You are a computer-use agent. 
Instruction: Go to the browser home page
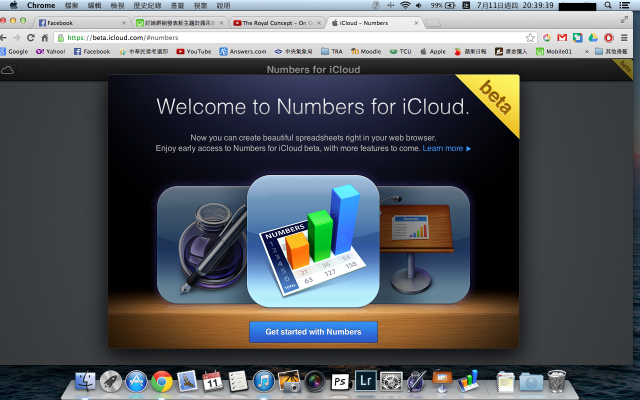(x=45, y=38)
